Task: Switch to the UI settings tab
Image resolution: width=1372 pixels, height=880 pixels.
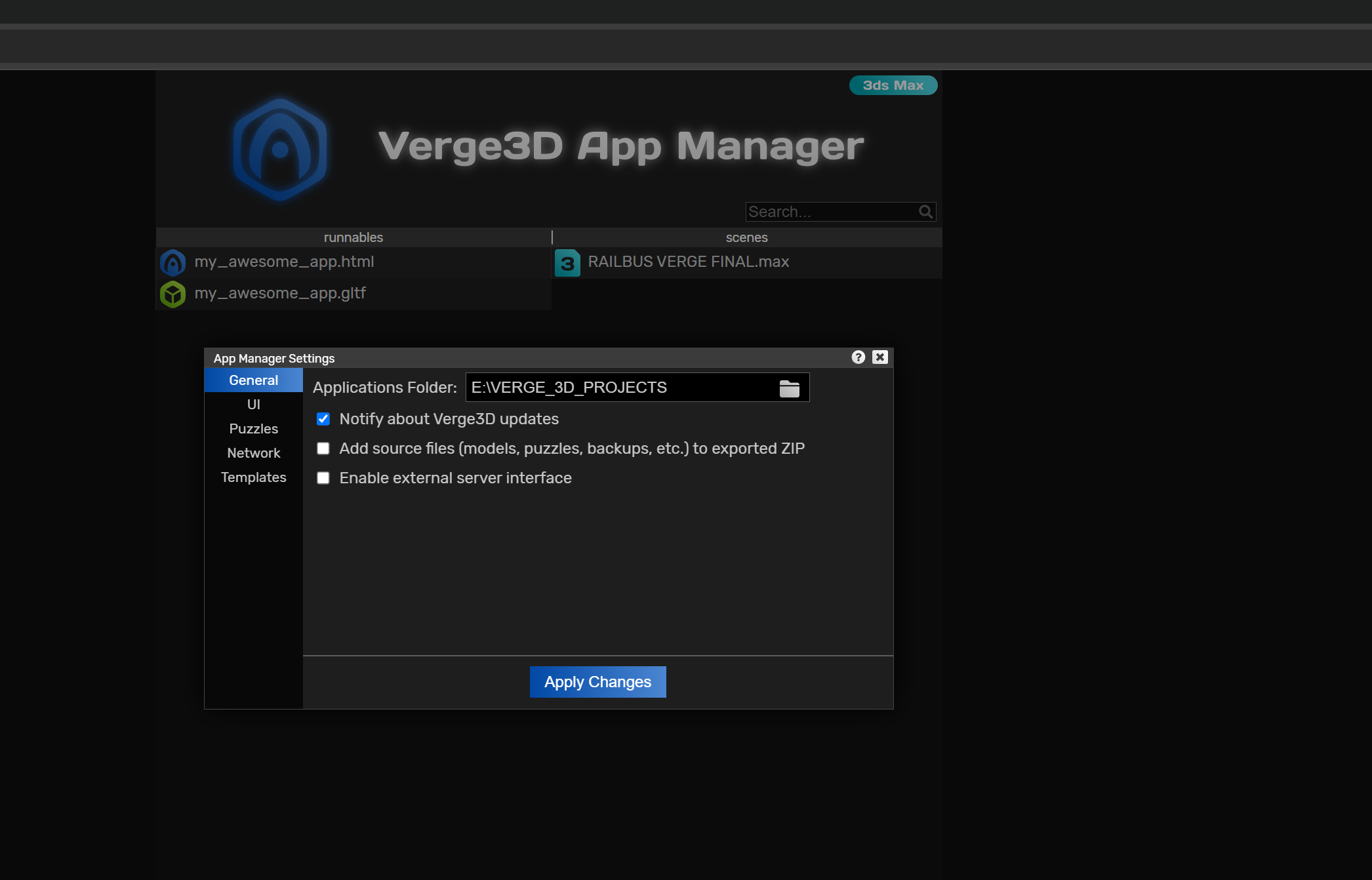Action: click(x=254, y=405)
